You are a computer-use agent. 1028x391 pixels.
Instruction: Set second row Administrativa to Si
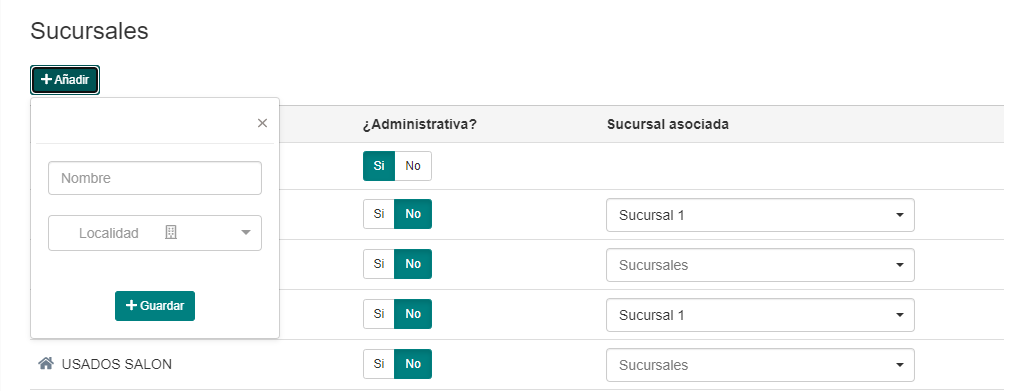(379, 214)
